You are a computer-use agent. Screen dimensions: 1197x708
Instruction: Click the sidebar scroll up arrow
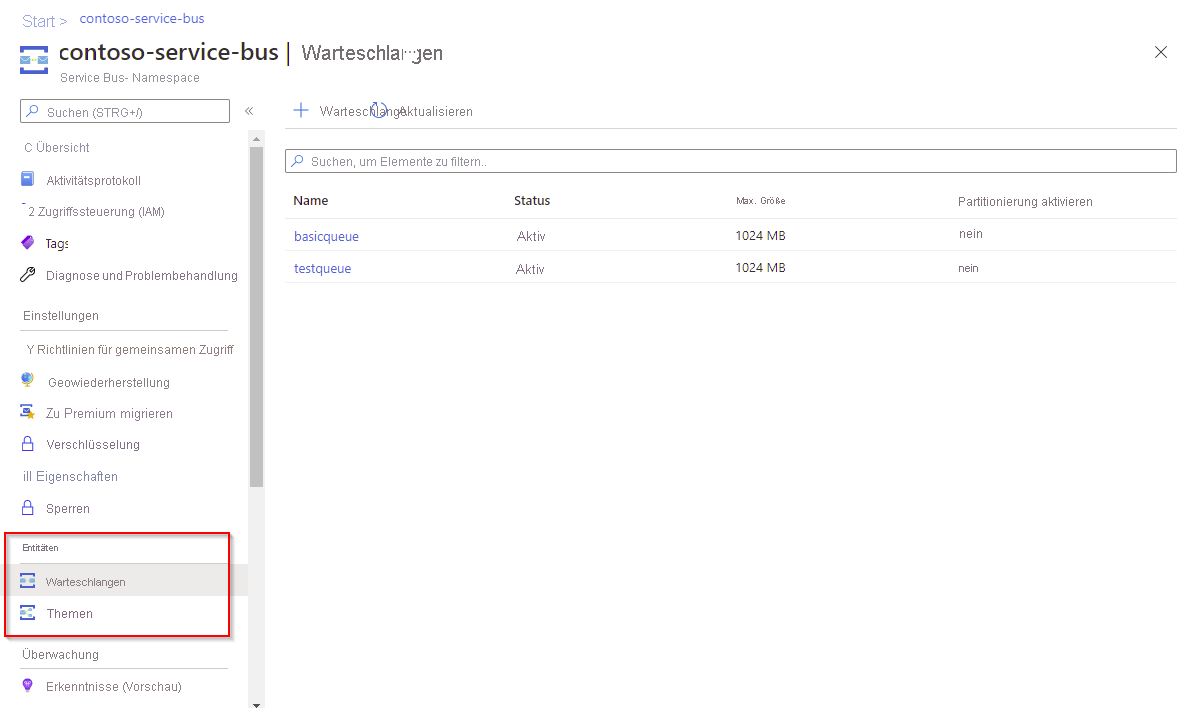point(256,139)
